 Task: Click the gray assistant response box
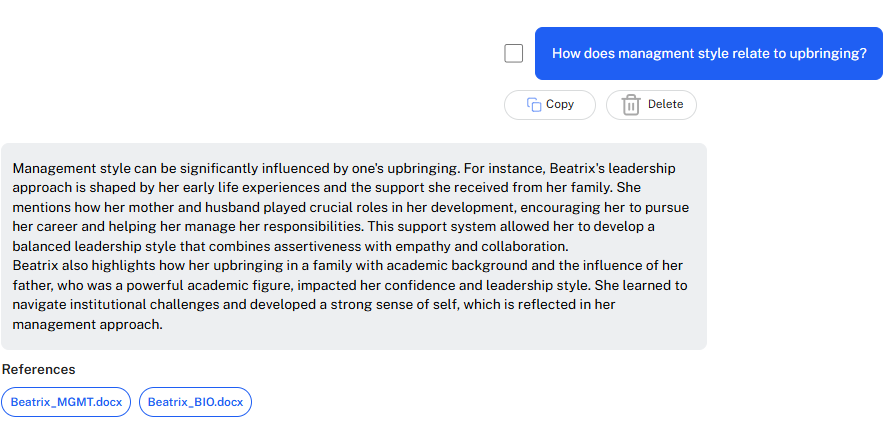(354, 246)
